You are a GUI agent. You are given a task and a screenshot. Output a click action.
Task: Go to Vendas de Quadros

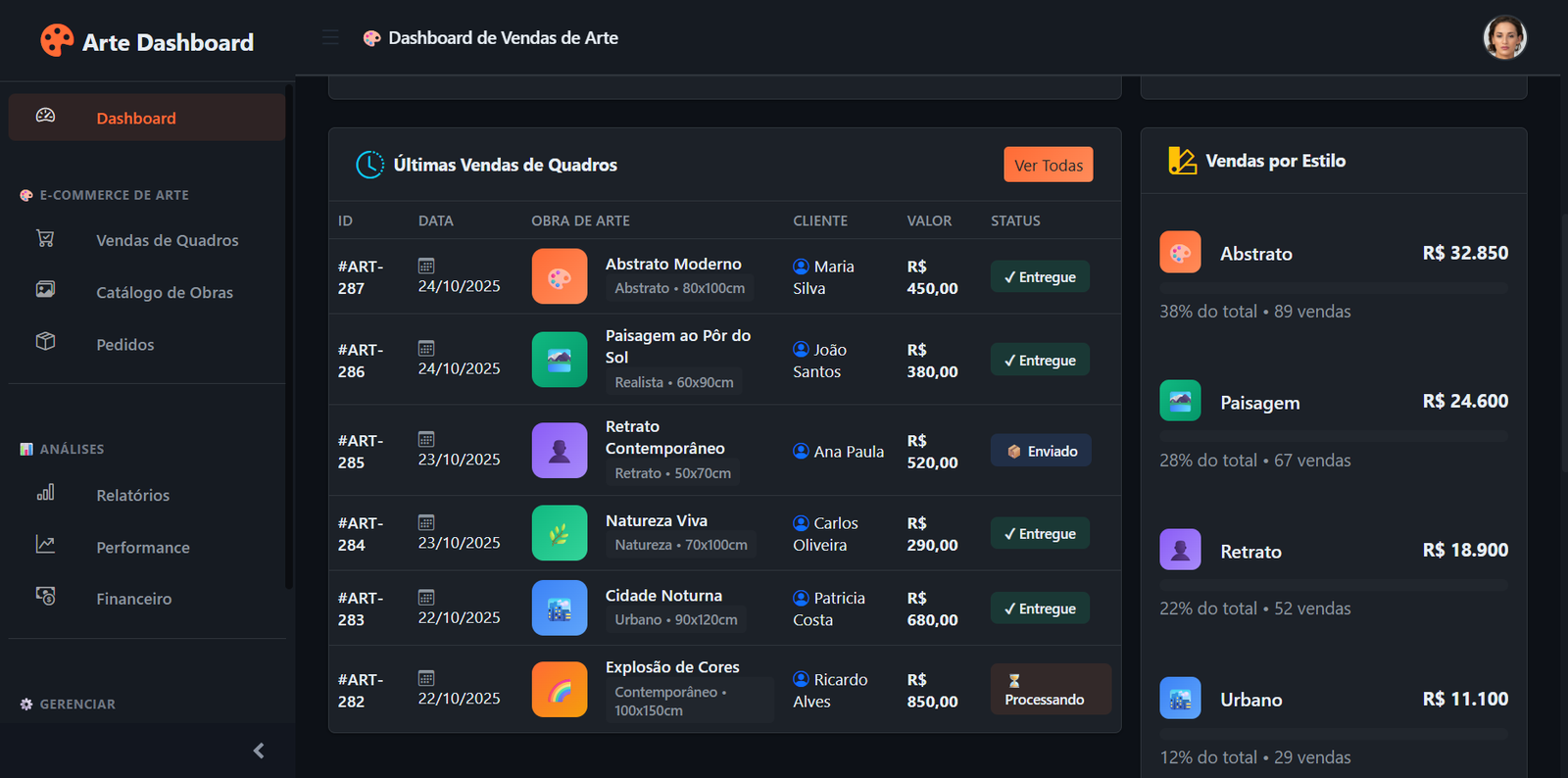[168, 240]
